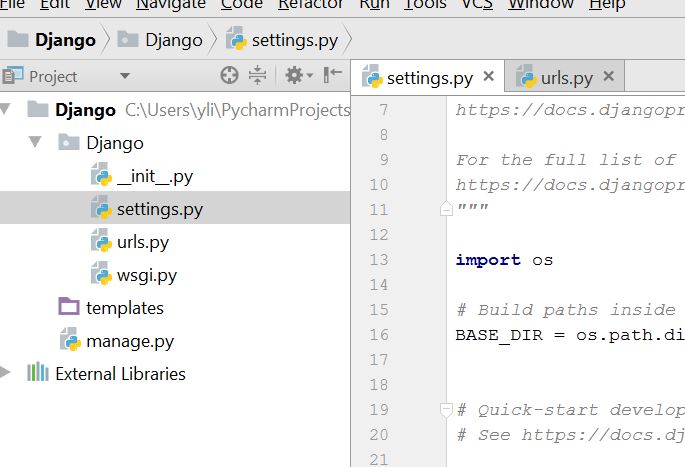Close the settings.py editor tab
Screen dimensions: 685x467
pyautogui.click(x=489, y=76)
